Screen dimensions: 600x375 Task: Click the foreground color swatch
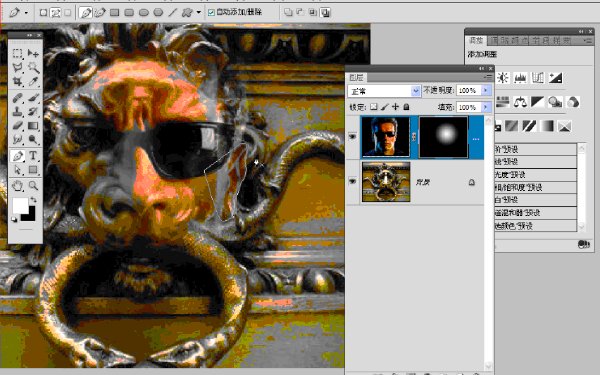point(20,205)
